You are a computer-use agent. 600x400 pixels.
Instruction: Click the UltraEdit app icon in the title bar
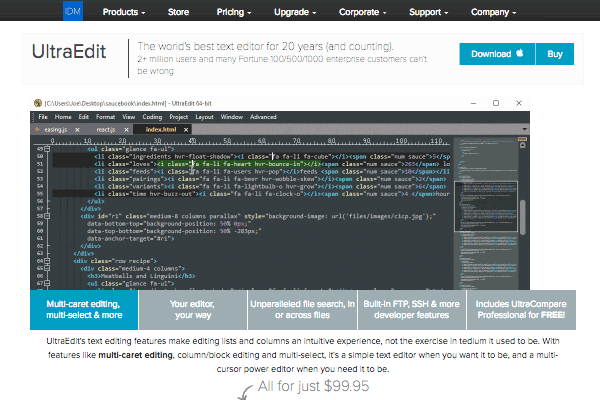pos(38,103)
